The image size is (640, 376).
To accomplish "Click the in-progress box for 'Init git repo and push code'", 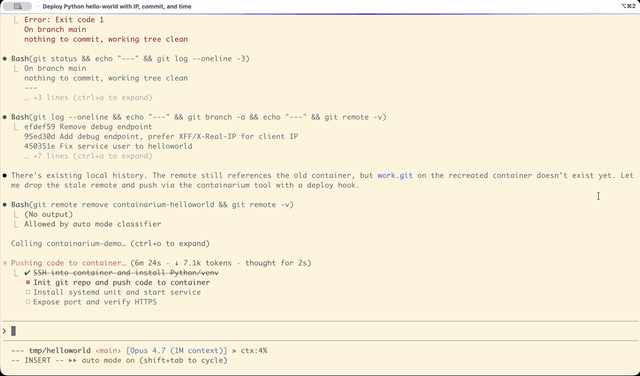I will (x=28, y=283).
